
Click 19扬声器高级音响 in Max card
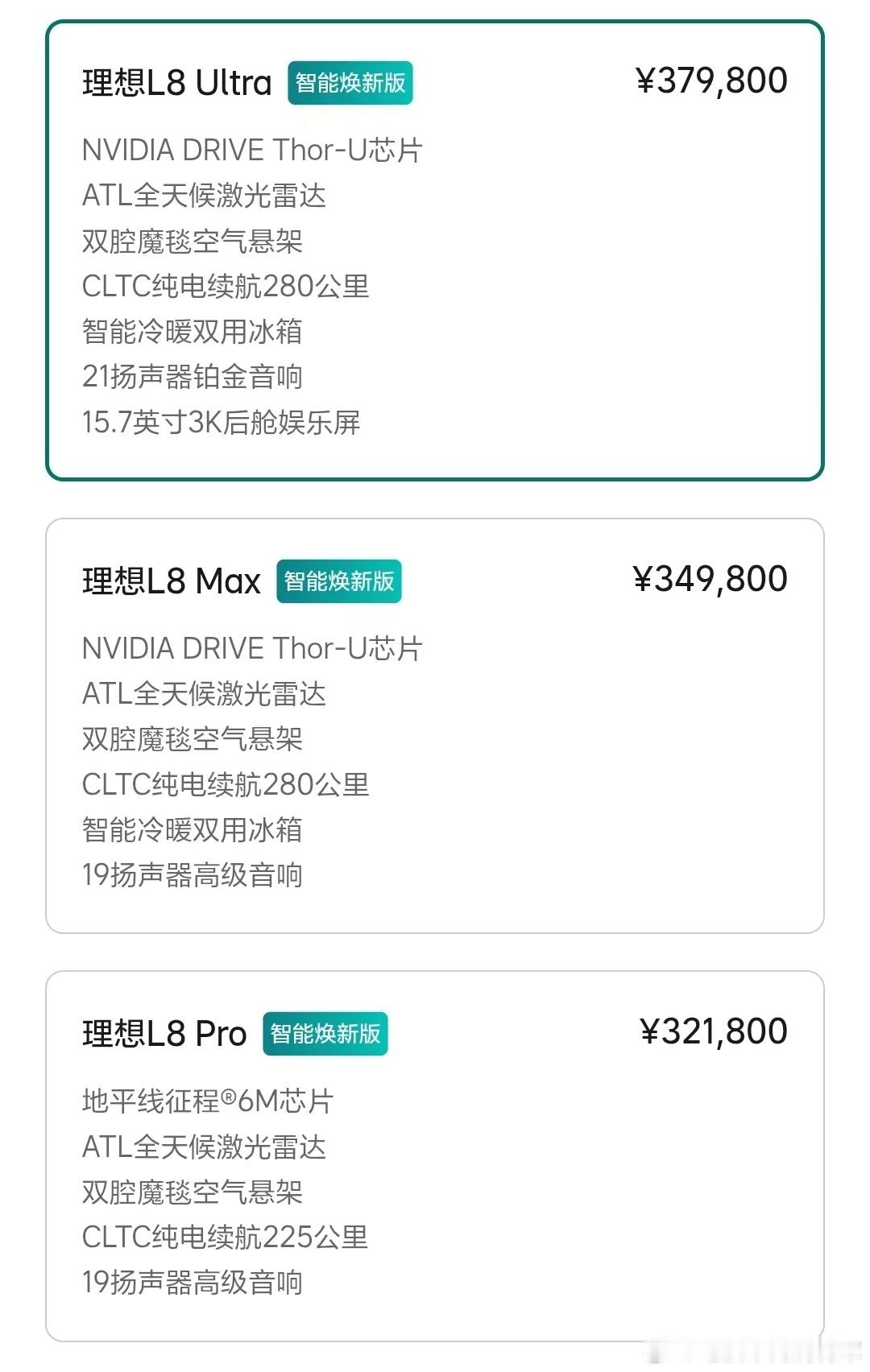[x=193, y=875]
